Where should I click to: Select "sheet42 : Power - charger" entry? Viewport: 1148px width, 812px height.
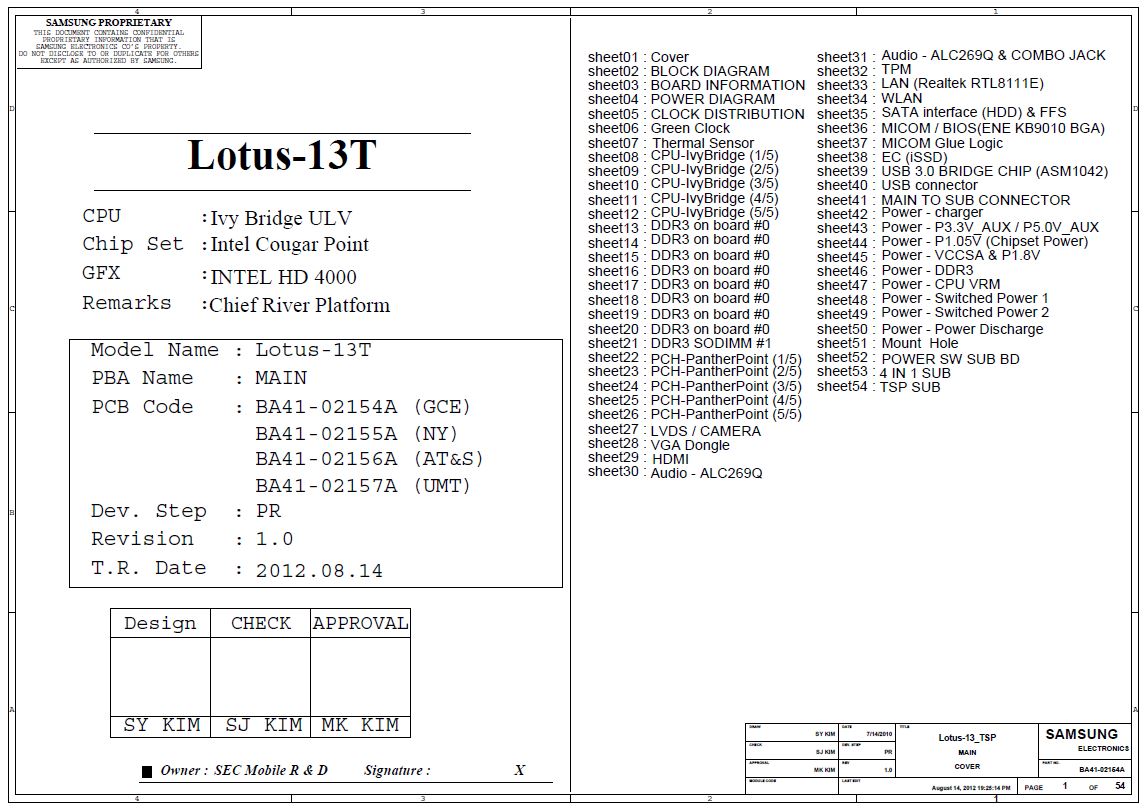pos(900,213)
